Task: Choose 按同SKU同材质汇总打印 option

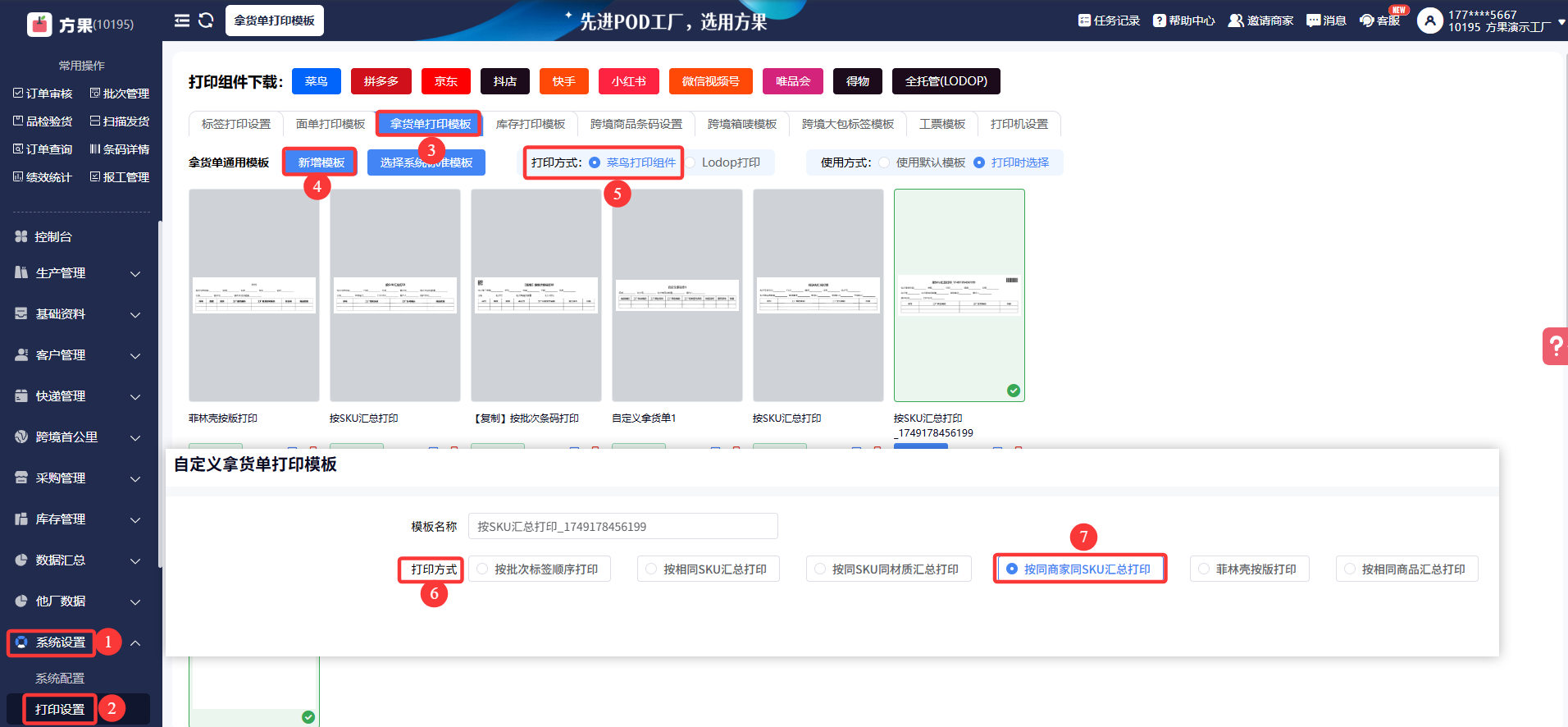Action: point(888,569)
